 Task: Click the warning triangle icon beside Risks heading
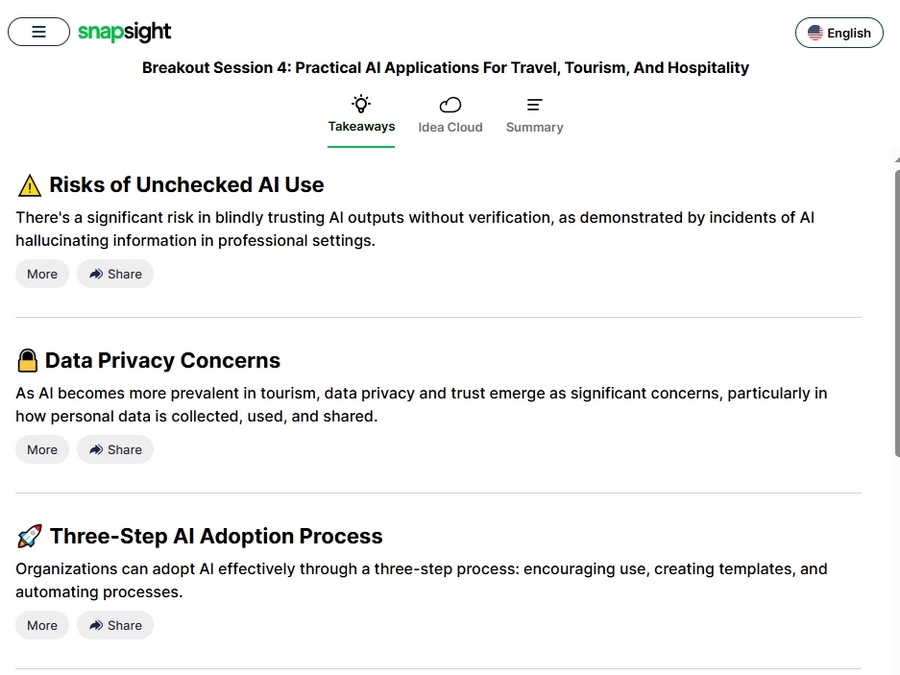(x=29, y=185)
